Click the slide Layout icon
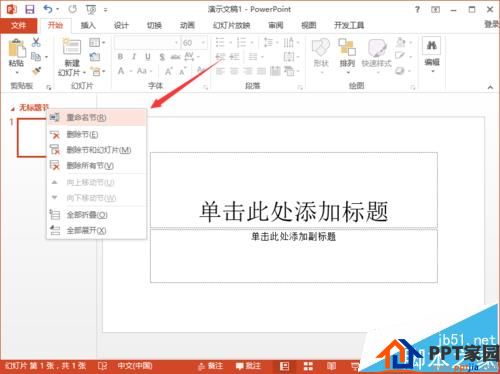 point(95,42)
